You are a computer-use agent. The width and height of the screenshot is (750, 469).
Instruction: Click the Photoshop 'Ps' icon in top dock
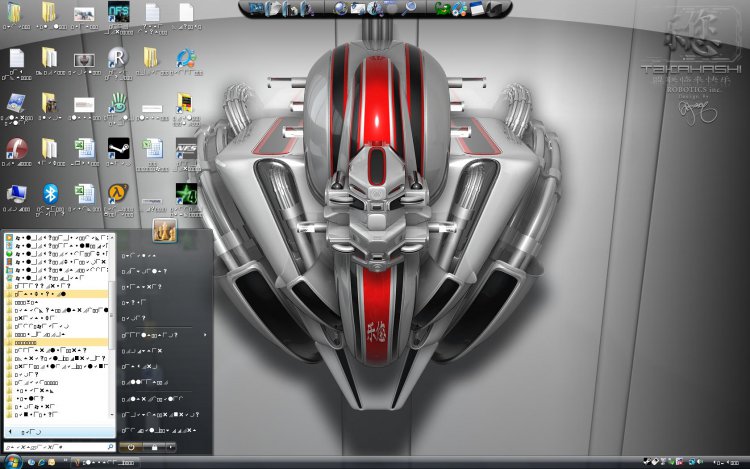click(x=257, y=9)
